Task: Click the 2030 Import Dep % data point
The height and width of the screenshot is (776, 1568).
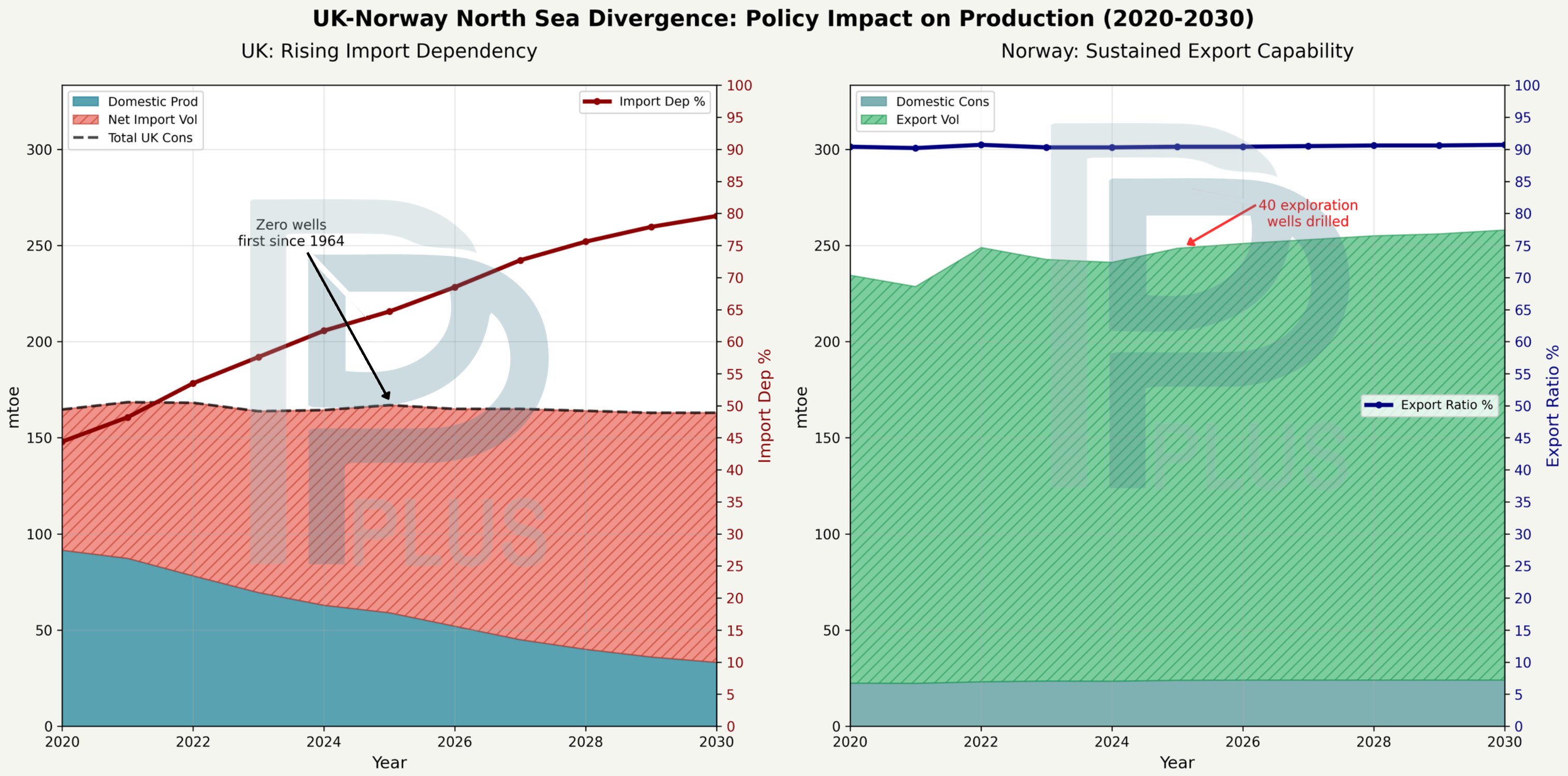Action: [x=716, y=216]
